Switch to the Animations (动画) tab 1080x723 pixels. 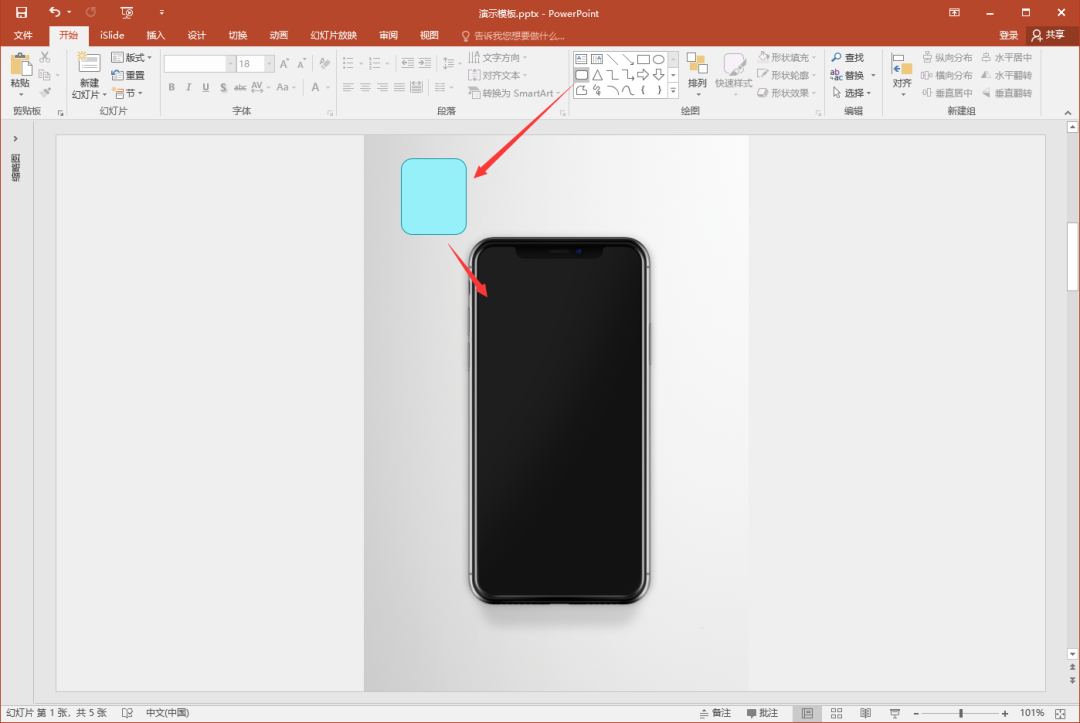click(279, 35)
